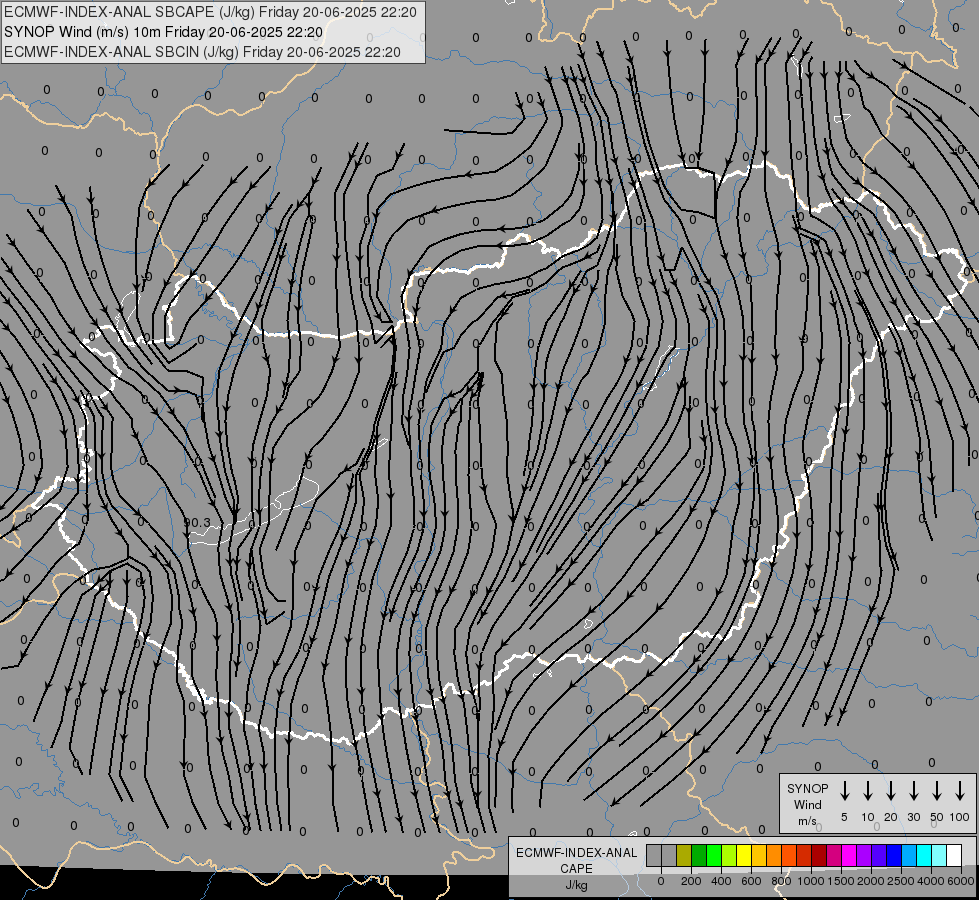Click the 20 m/s wind arrow in legend
Viewport: 979px width, 900px height.
click(891, 791)
